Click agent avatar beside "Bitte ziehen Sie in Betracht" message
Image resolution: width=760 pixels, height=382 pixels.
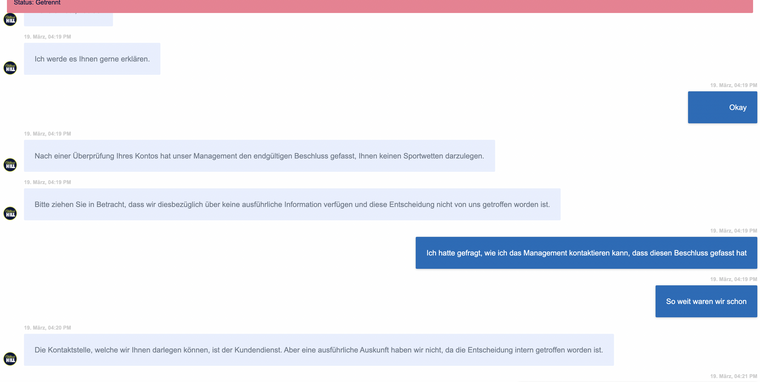click(x=10, y=213)
